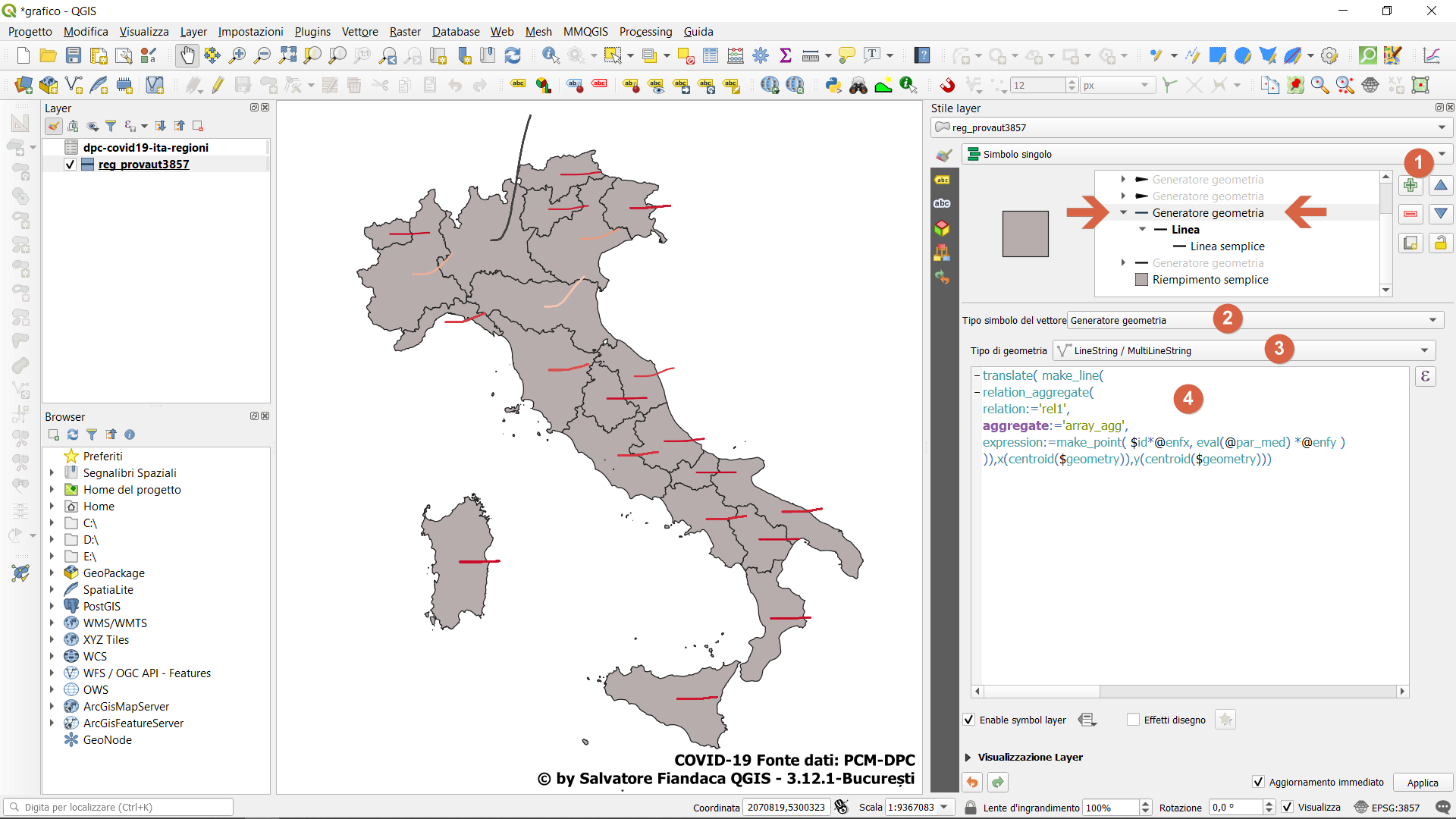Click the Python console icon

pos(833,85)
